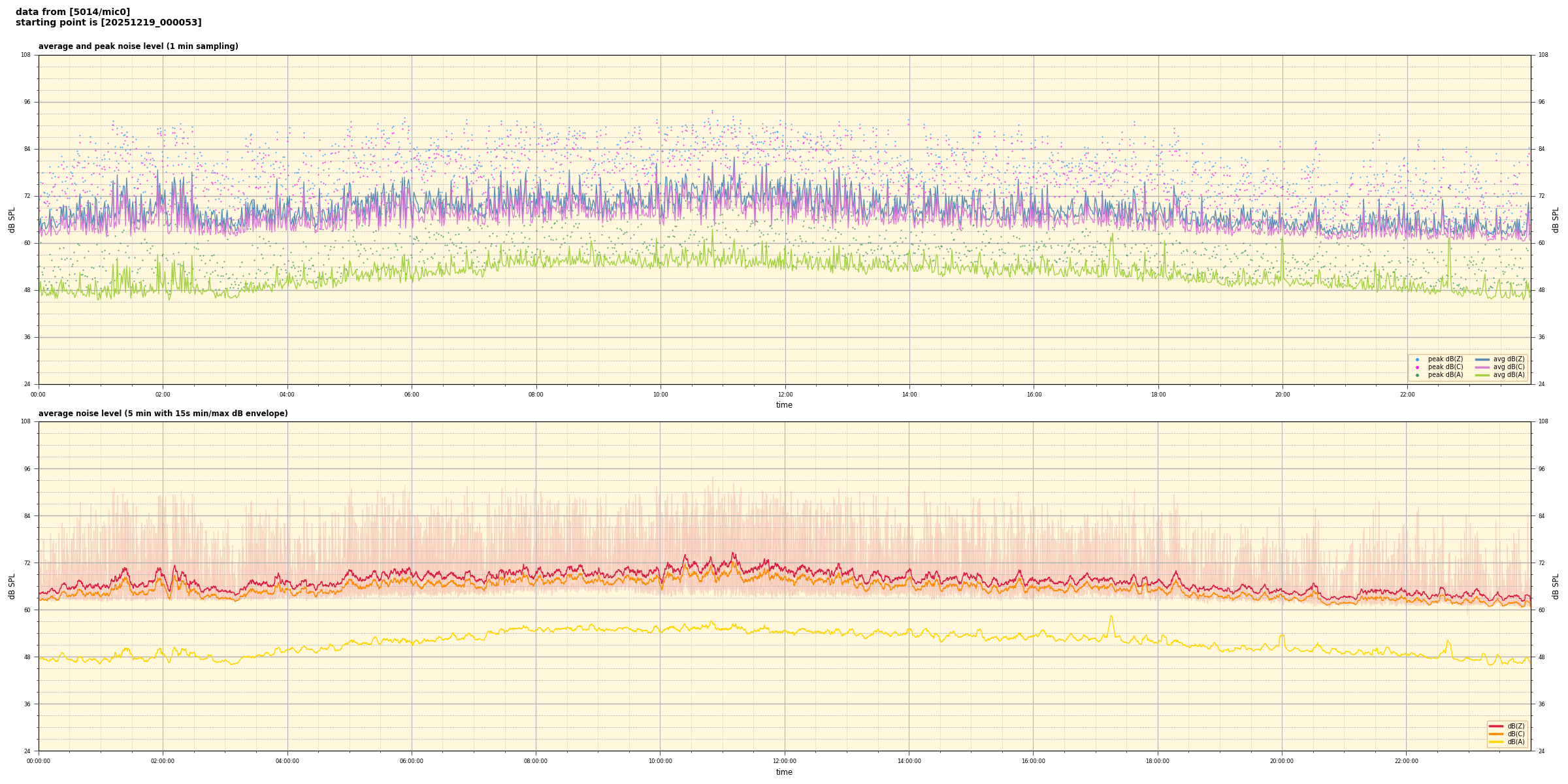This screenshot has width=1568, height=784.
Task: Click the 12:00 tick label on top chart
Action: 785,395
